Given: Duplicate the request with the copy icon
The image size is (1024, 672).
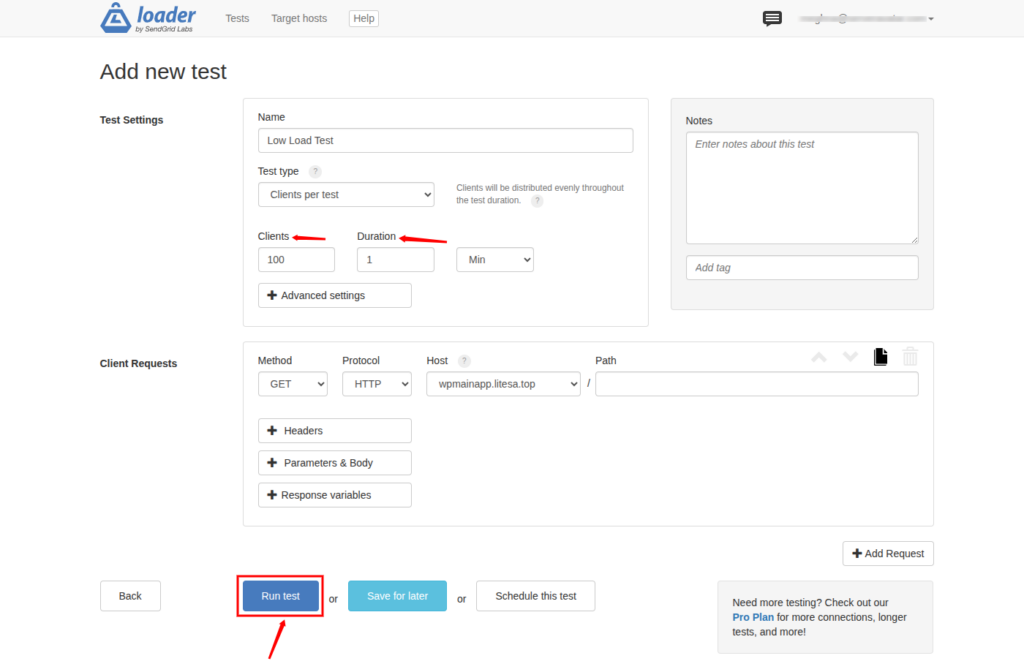Looking at the screenshot, I should (x=880, y=357).
